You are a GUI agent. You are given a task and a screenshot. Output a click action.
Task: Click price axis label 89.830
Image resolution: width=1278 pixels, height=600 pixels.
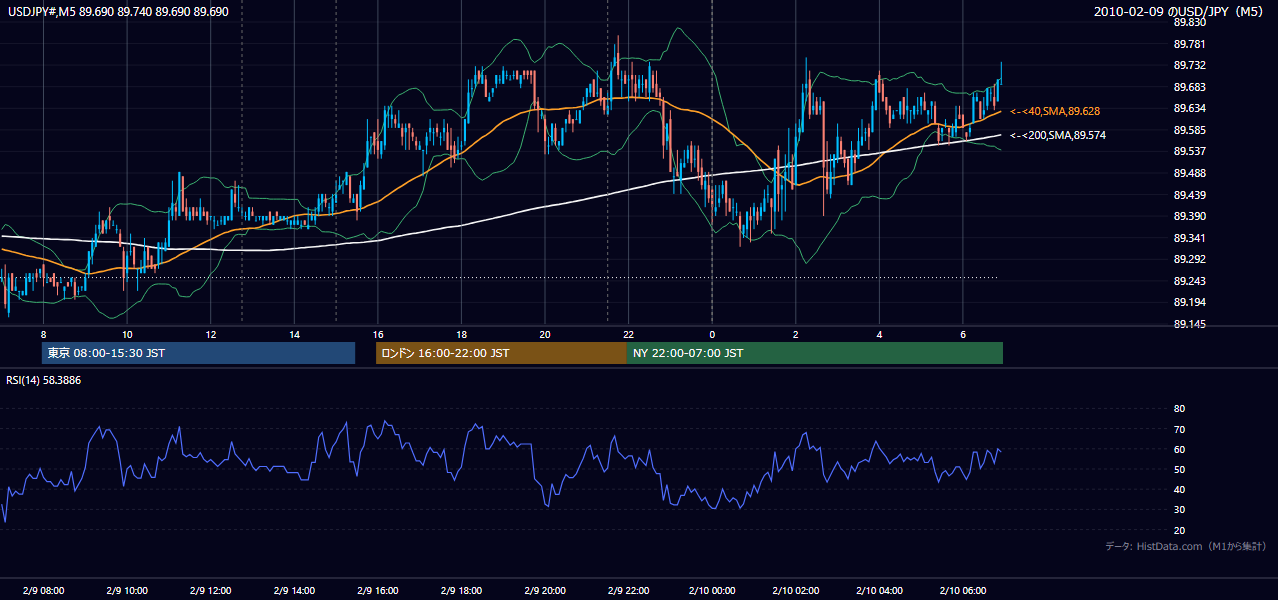1190,22
